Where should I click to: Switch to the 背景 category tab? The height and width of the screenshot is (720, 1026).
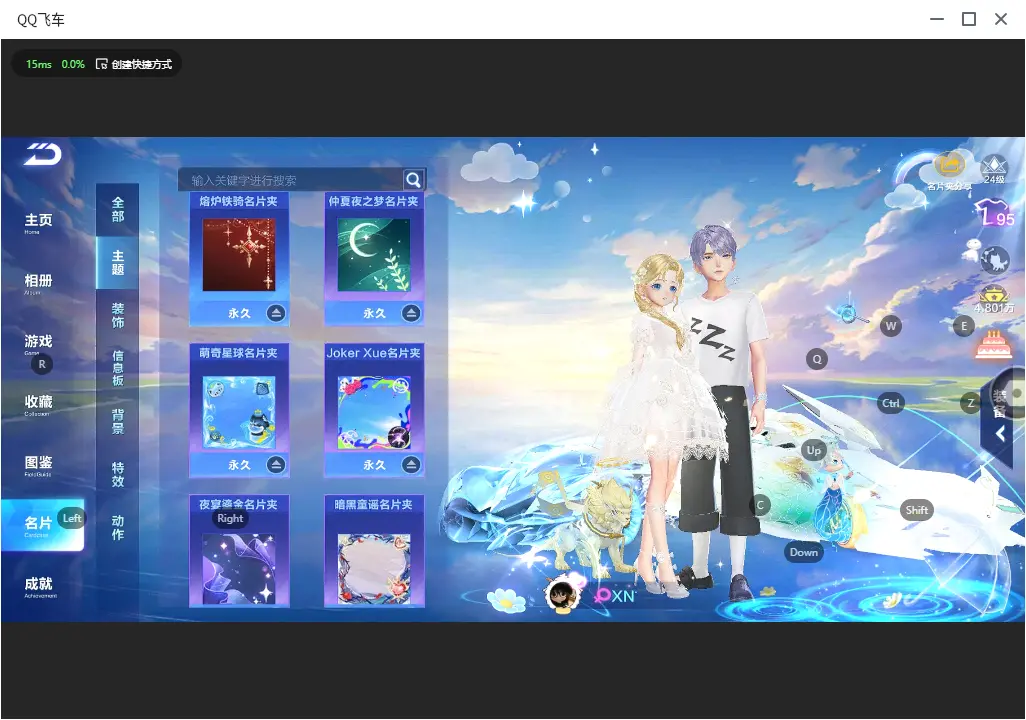(118, 422)
